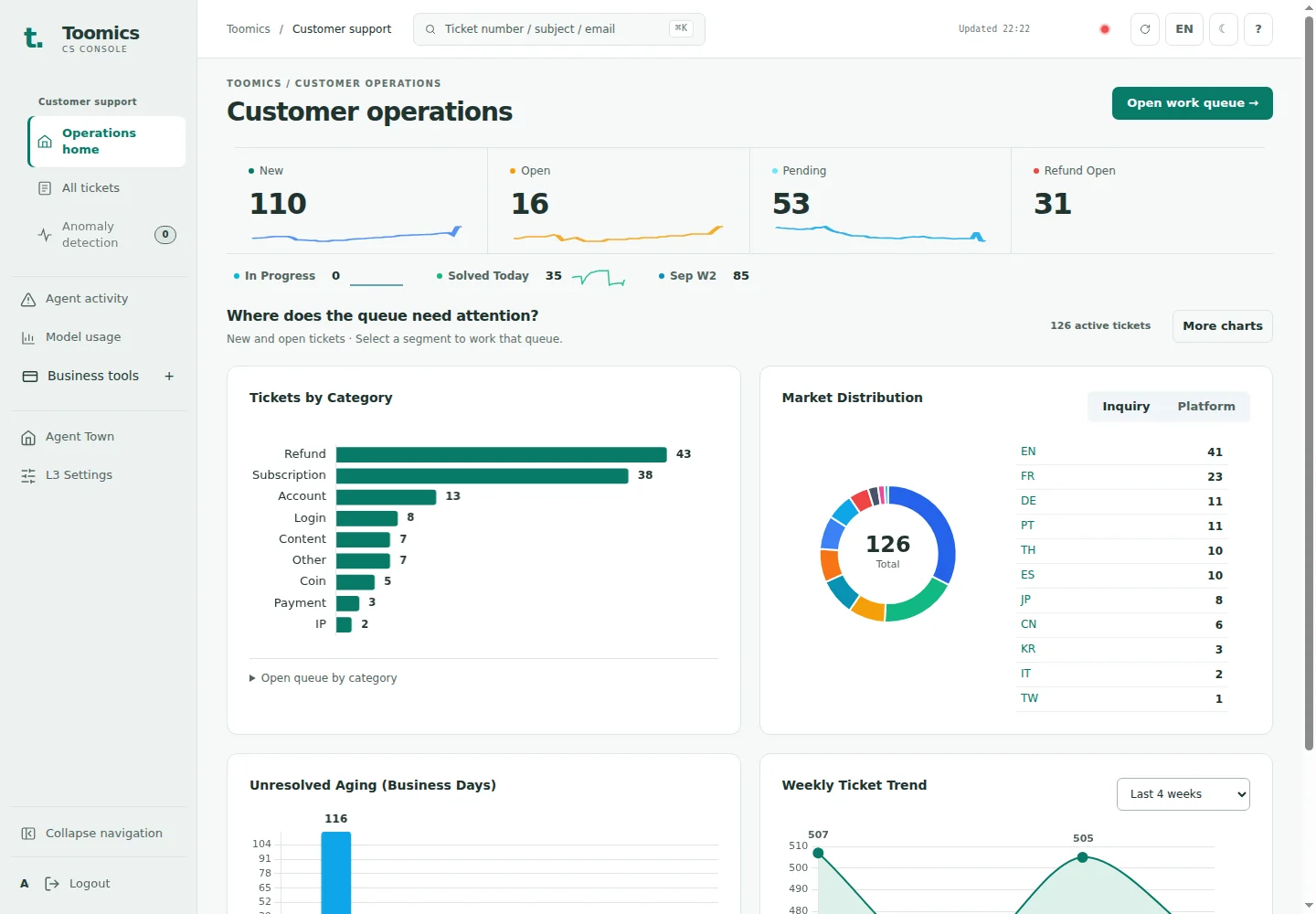Open Anomaly detection in the sidebar
Image resolution: width=1316 pixels, height=914 pixels.
[106, 235]
